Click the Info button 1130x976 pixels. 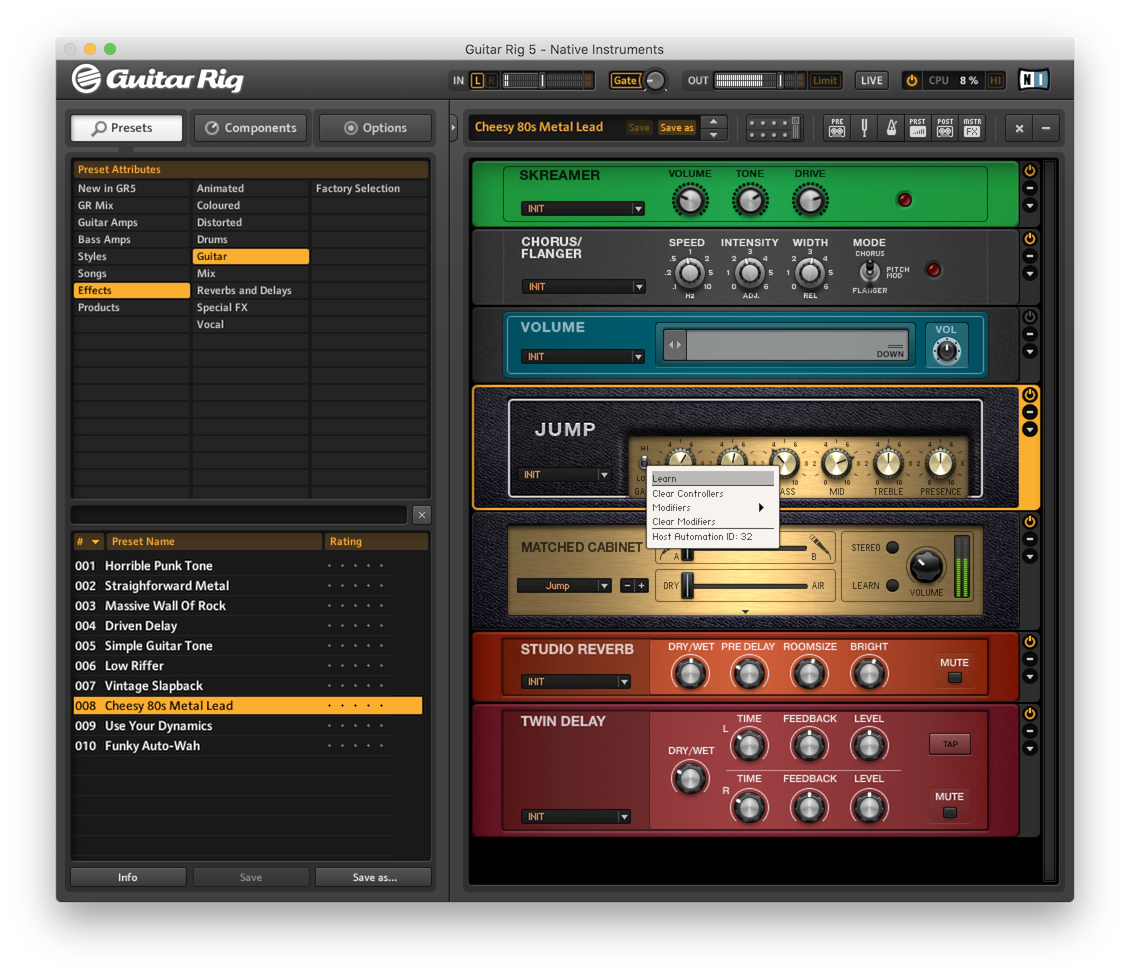[x=128, y=877]
